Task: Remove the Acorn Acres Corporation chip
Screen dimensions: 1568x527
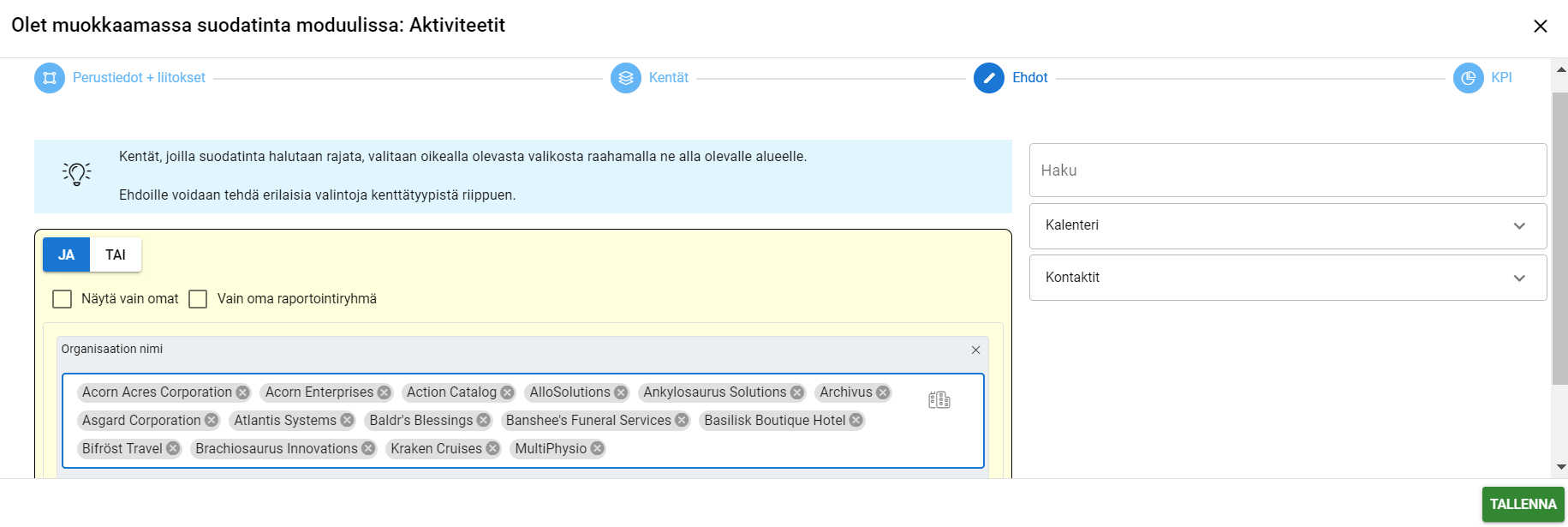Action: 243,392
